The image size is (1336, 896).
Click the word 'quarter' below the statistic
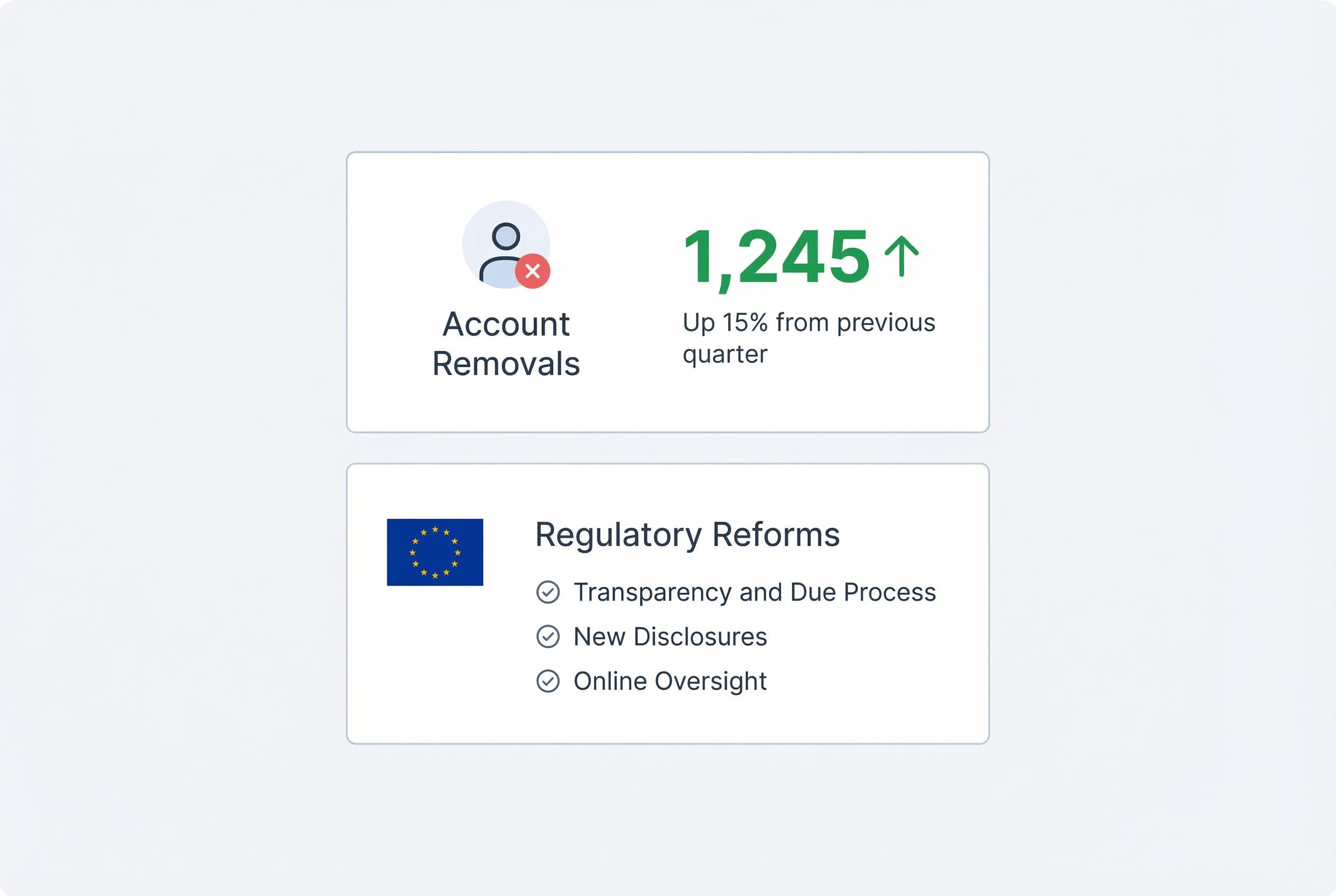(725, 355)
